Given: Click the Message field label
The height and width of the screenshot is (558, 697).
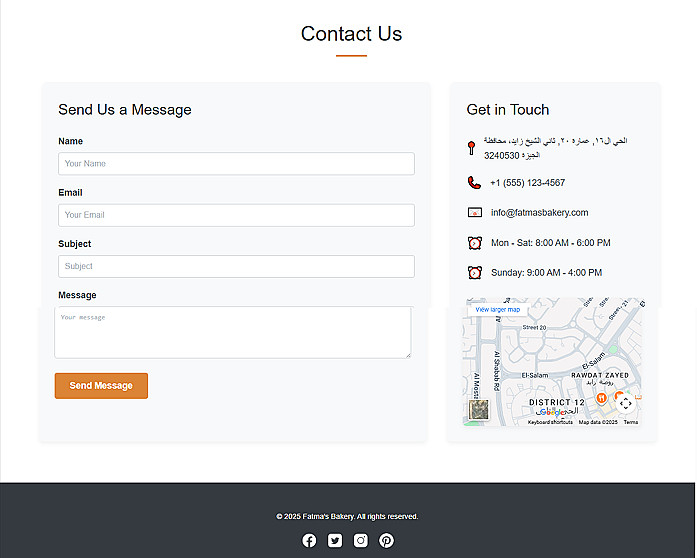Looking at the screenshot, I should 77,295.
